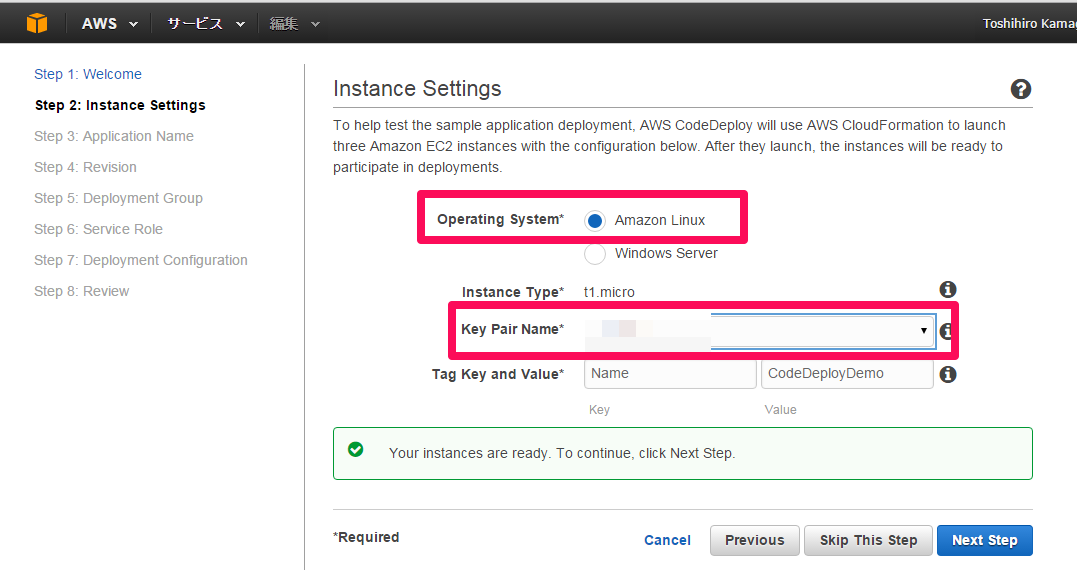Click the tag Value field CodeDeployDemo

point(847,374)
